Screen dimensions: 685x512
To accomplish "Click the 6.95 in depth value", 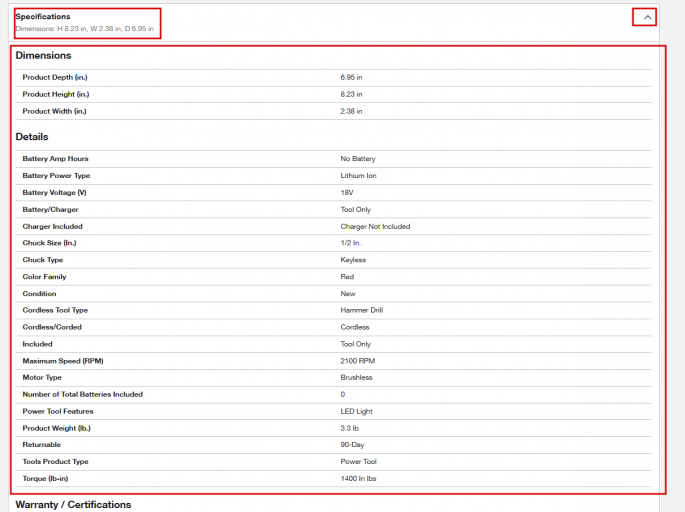I will tap(351, 77).
